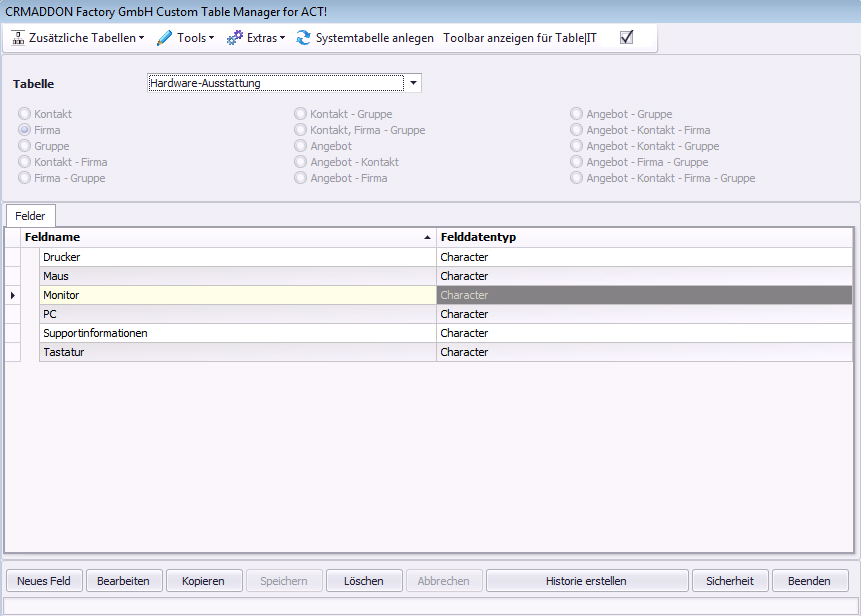Viewport: 861px width, 616px height.
Task: Select the Kontakt - Firma radio button
Action: [x=24, y=161]
